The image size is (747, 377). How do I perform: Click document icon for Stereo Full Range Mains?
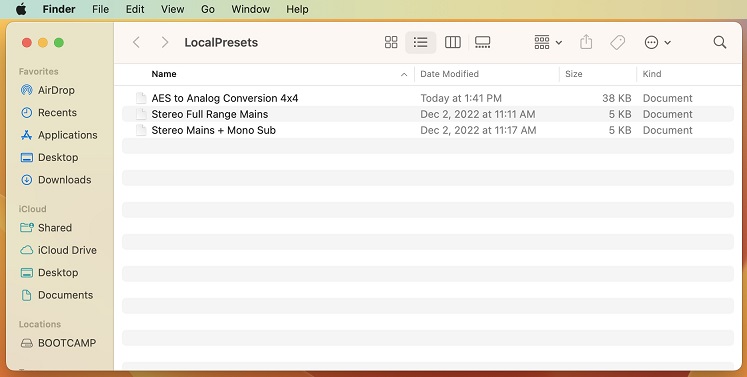tap(141, 114)
